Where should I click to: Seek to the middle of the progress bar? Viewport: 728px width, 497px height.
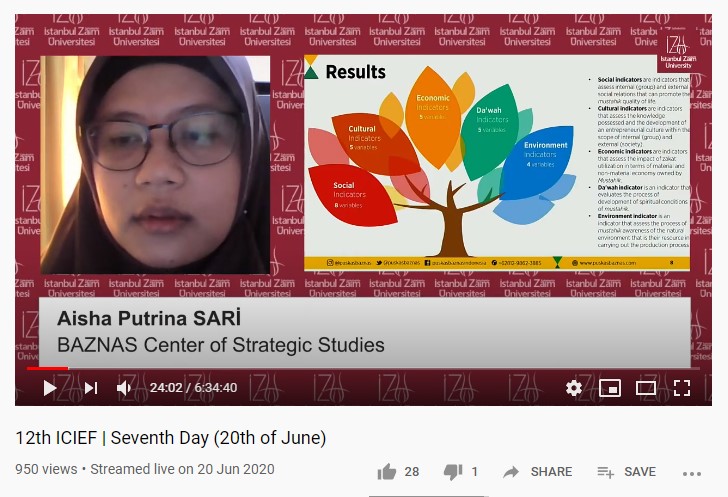click(x=364, y=368)
